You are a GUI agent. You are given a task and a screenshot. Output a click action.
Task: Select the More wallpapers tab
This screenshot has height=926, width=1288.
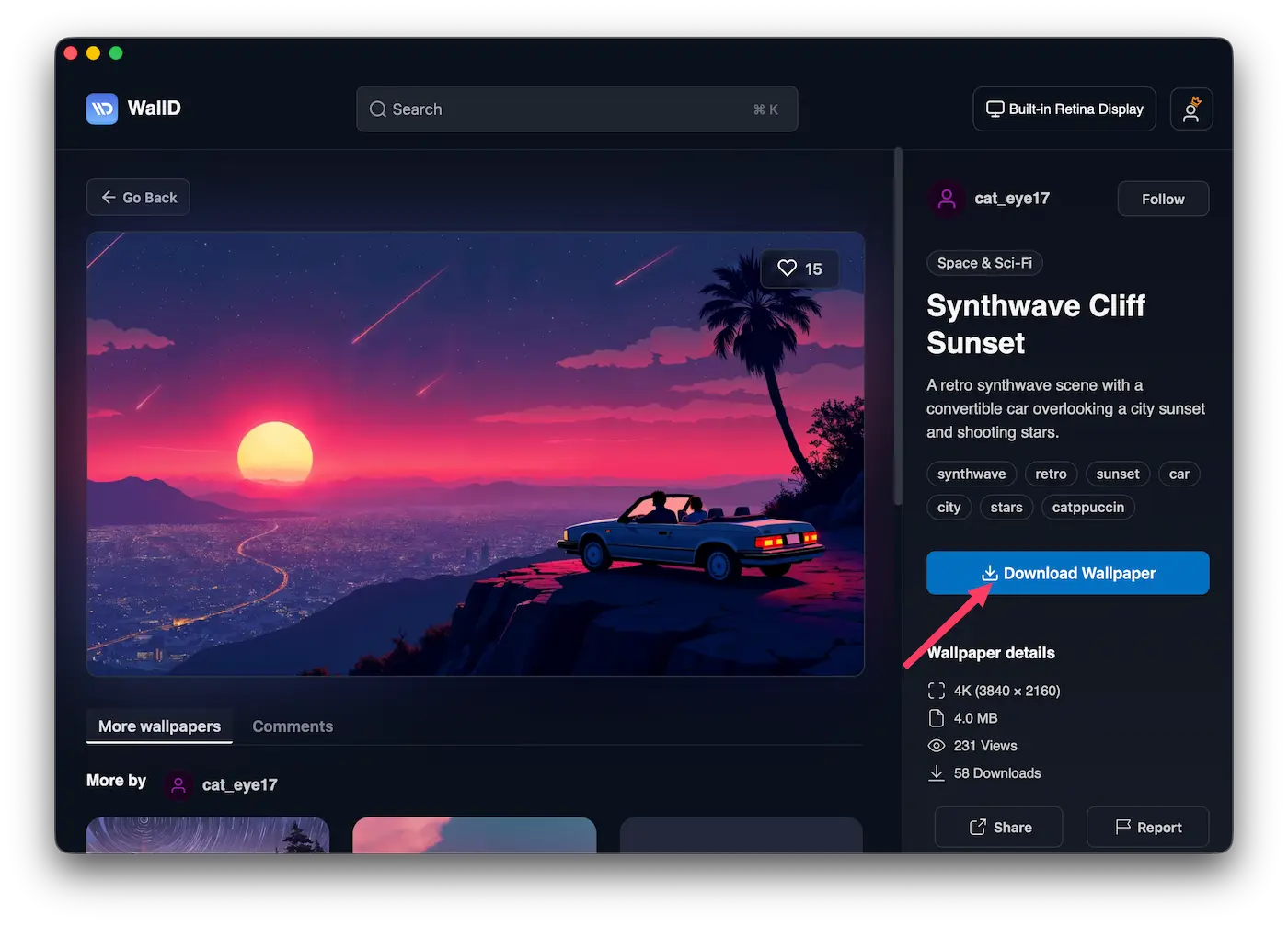(x=159, y=726)
